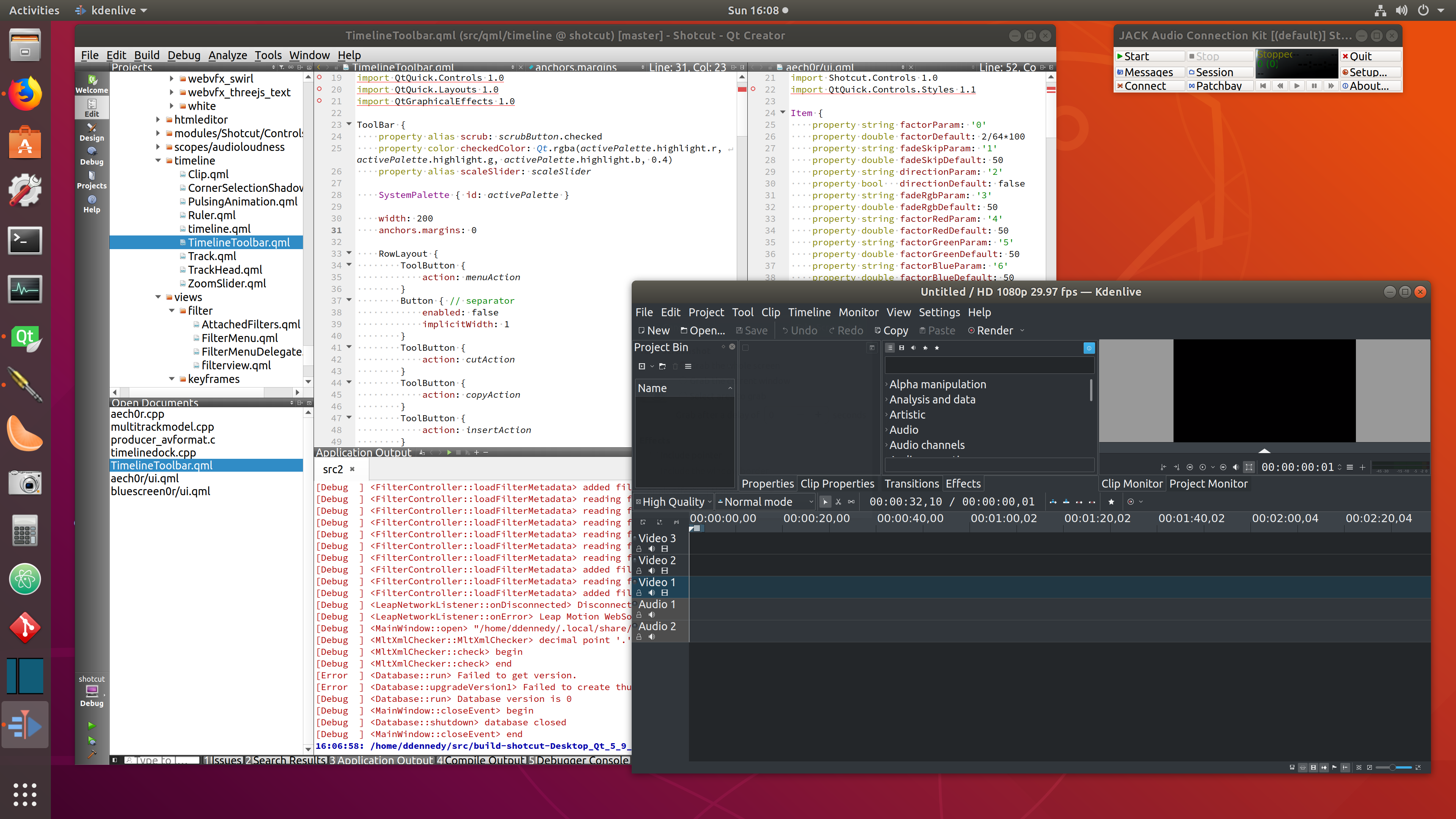
Task: Expand the Audio effects category
Action: [886, 430]
